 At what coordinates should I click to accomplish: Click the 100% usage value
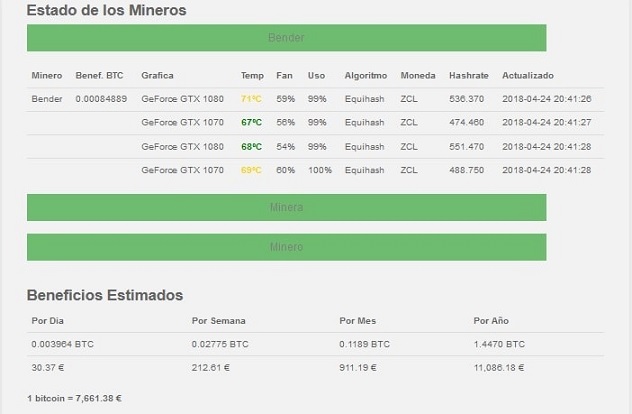coord(320,170)
